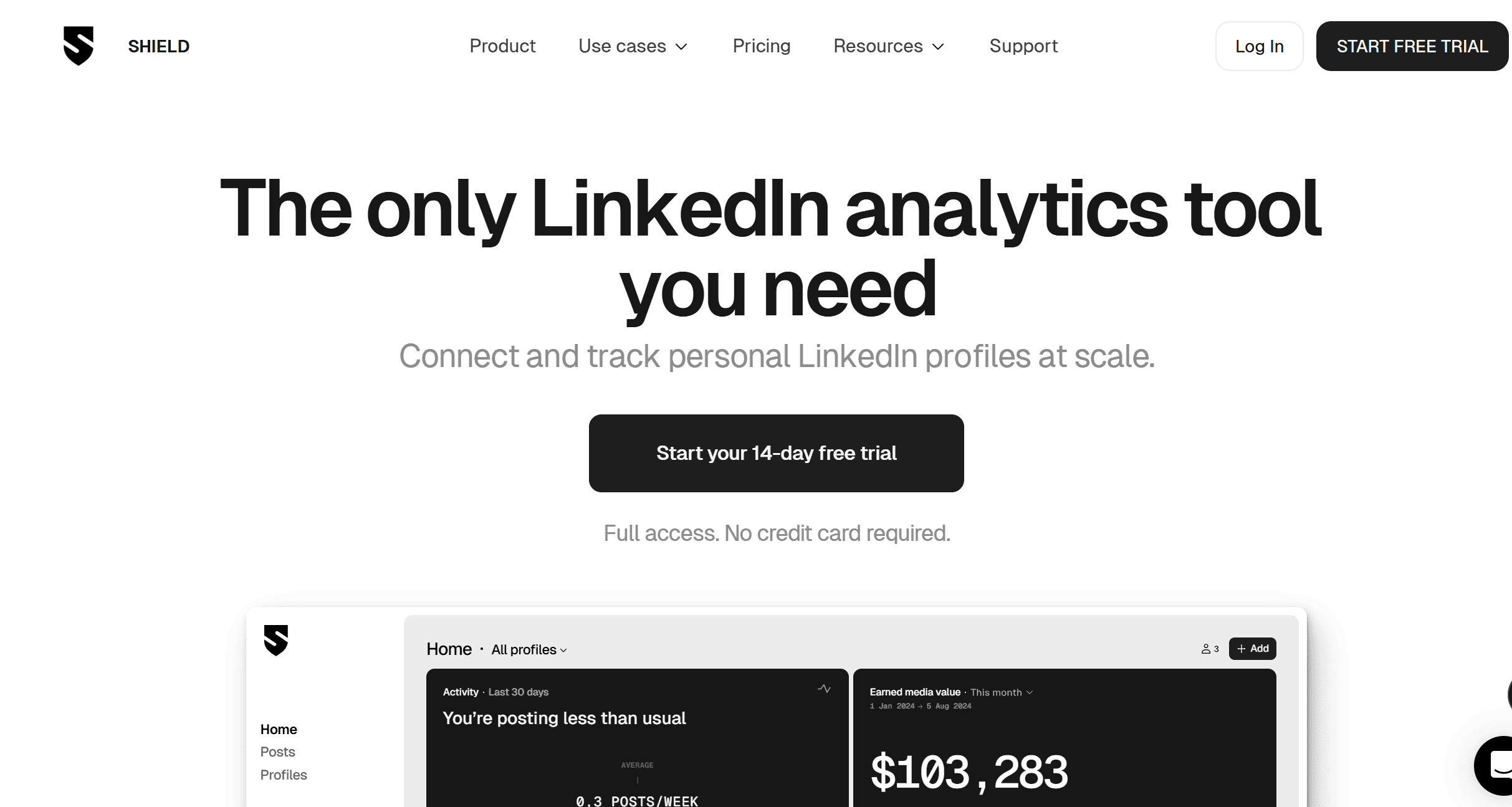
Task: Select Posts in dashboard sidebar
Action: [x=278, y=752]
